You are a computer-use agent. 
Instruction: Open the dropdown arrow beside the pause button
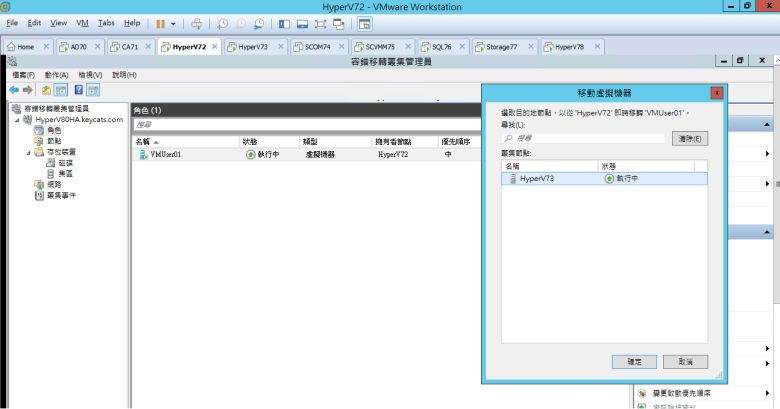(173, 22)
